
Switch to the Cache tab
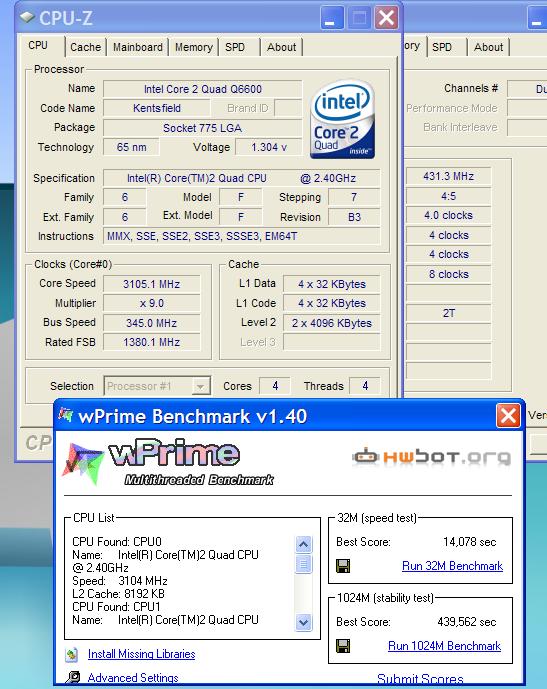[86, 47]
